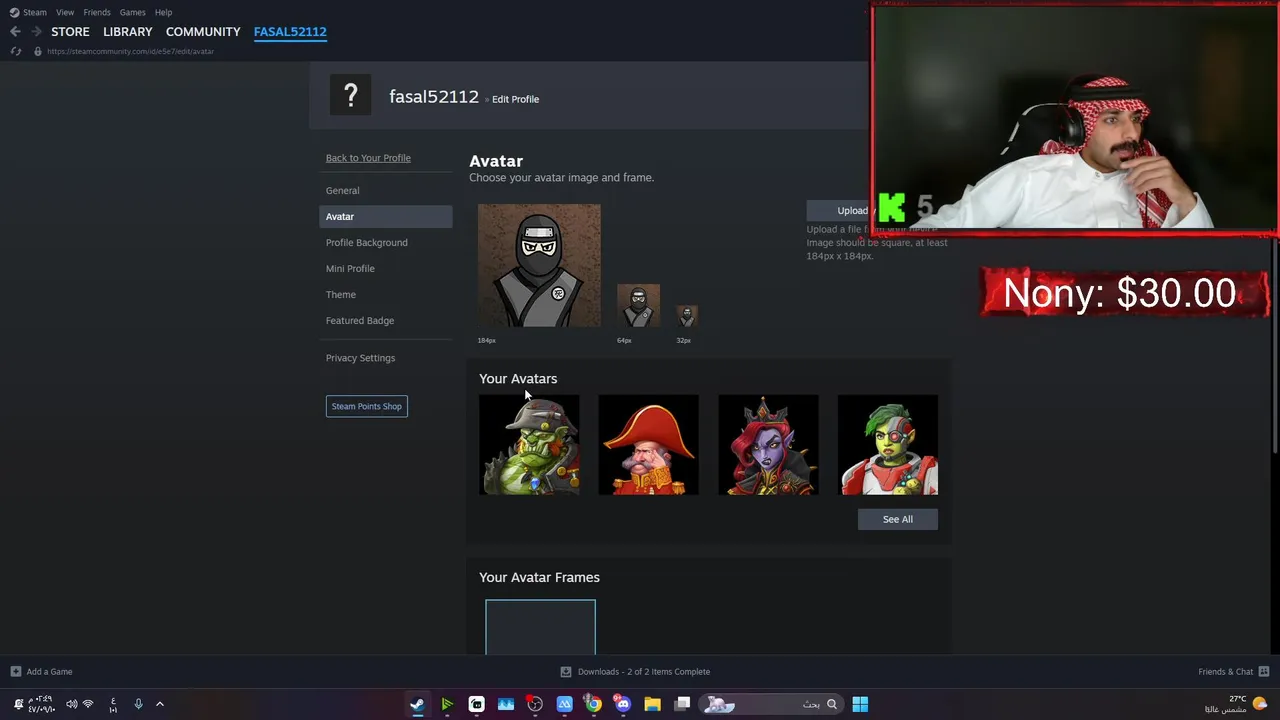This screenshot has width=1280, height=720.
Task: Click the weather widget showing 27°C
Action: tap(1235, 704)
